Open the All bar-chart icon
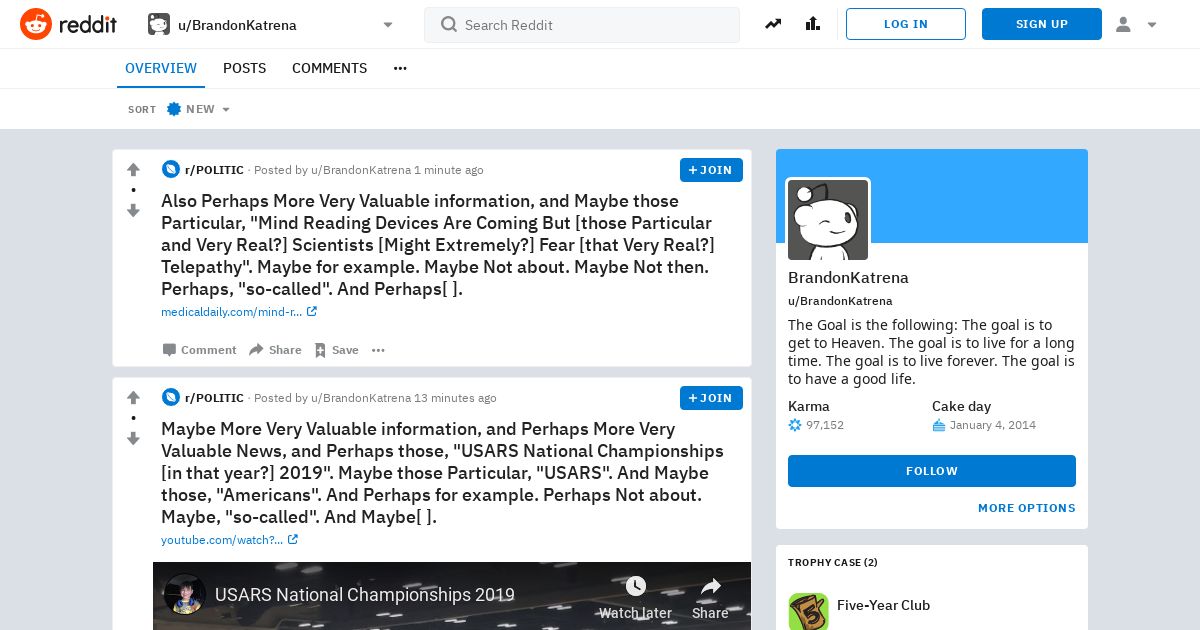1200x630 pixels. [812, 24]
